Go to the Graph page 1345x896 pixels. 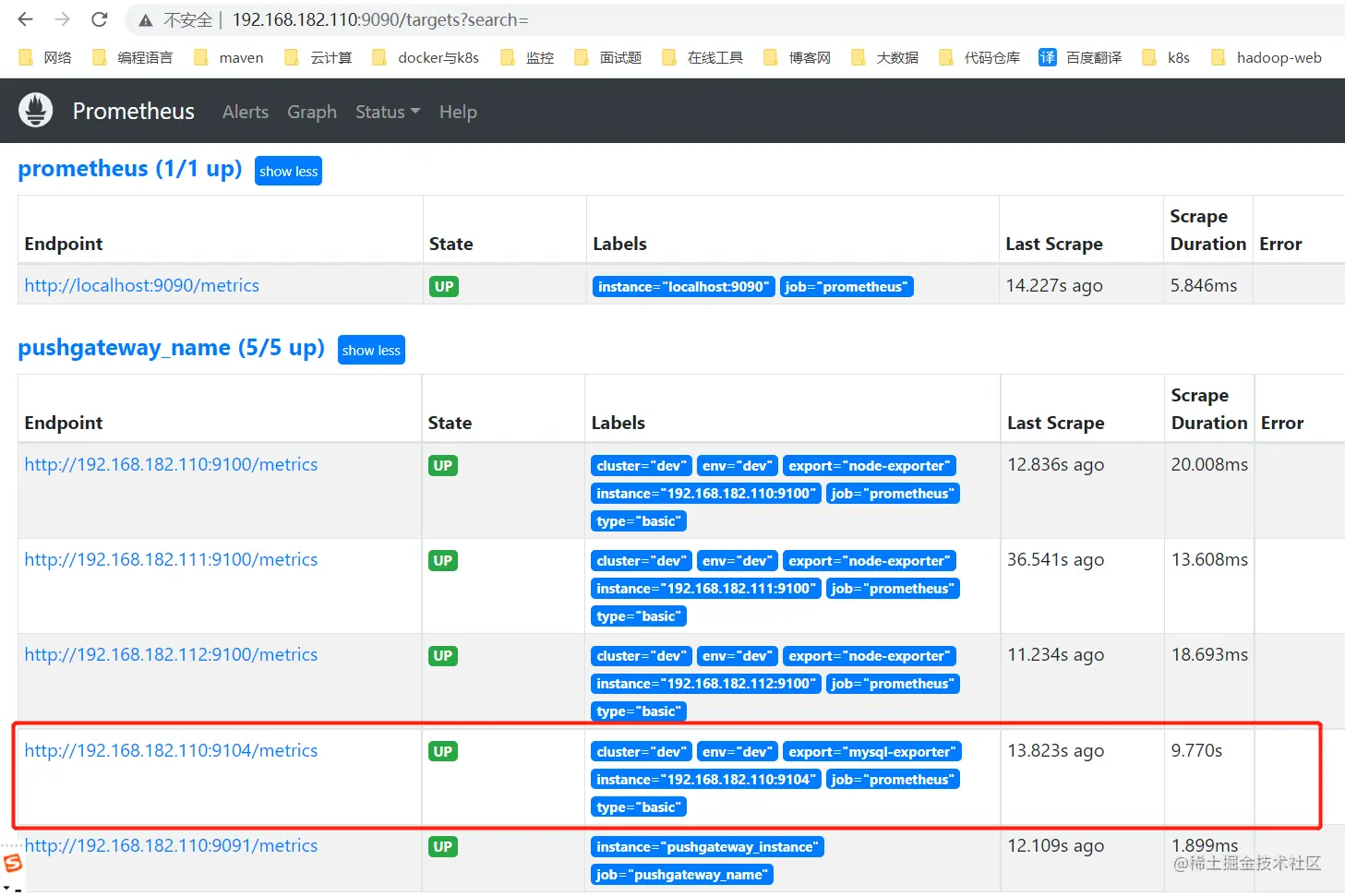pyautogui.click(x=312, y=112)
